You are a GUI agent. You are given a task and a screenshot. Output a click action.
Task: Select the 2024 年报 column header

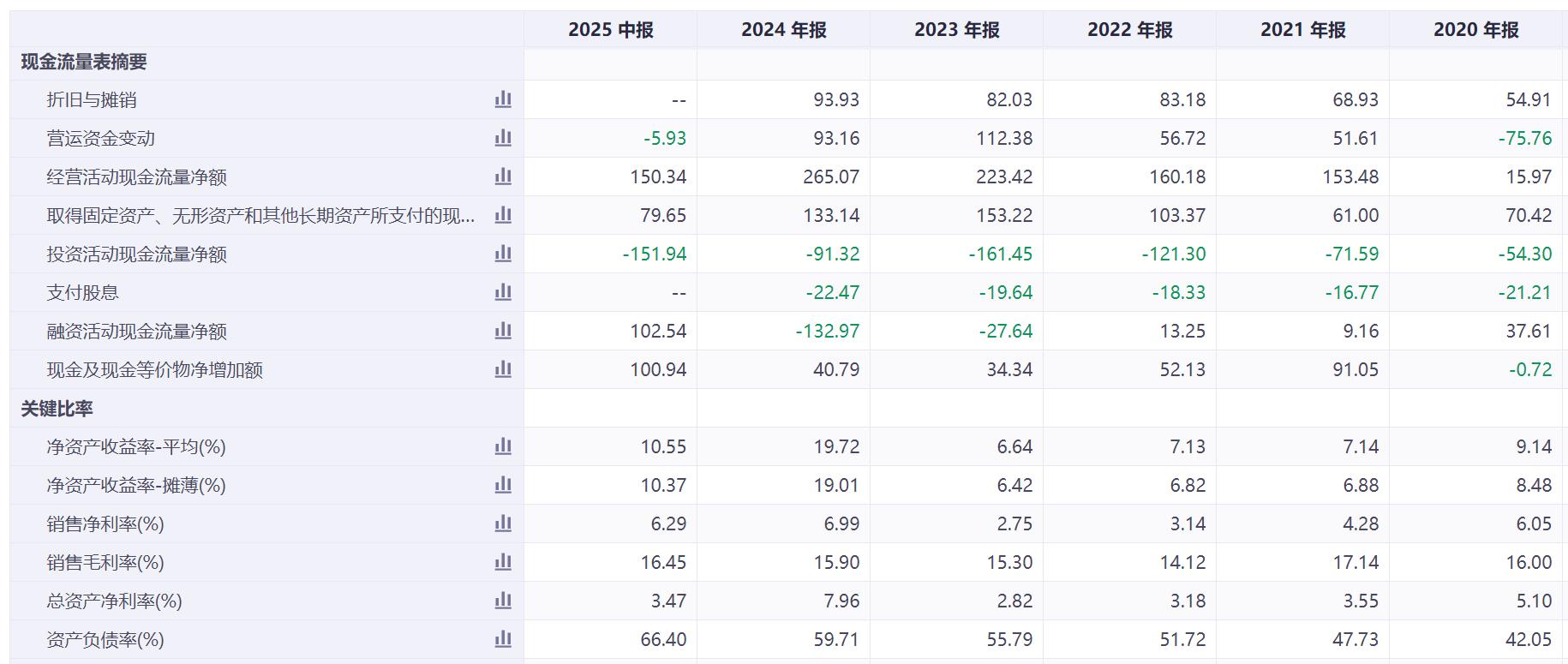coord(783,30)
